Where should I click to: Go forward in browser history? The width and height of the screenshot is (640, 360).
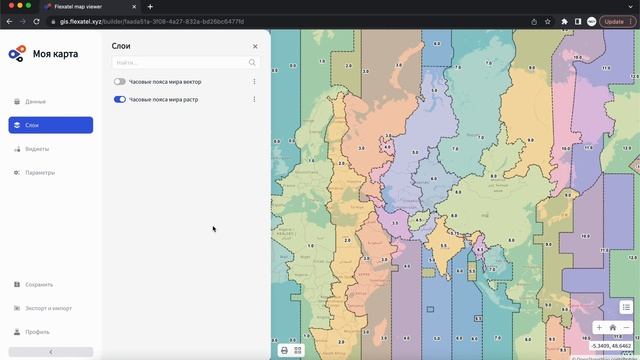23,22
